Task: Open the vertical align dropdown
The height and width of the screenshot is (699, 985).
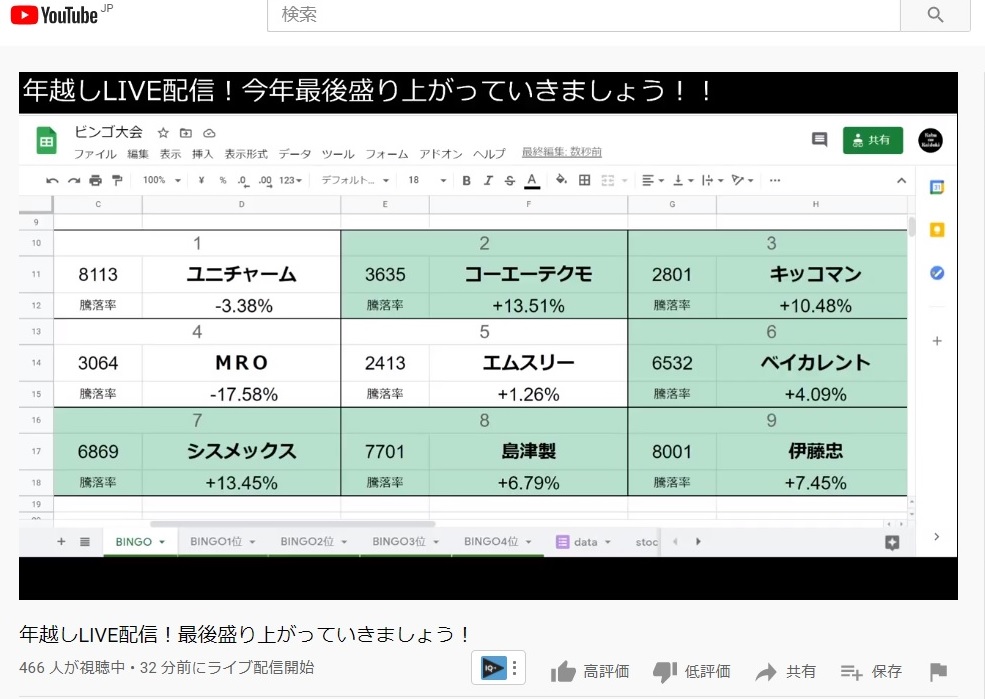Action: (x=683, y=181)
